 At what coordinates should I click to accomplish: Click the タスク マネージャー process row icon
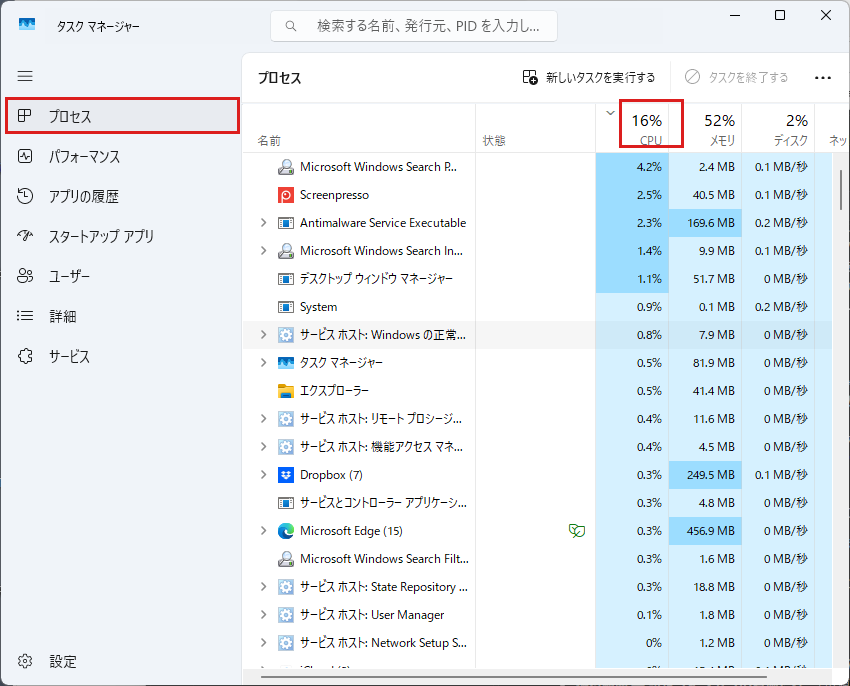286,362
